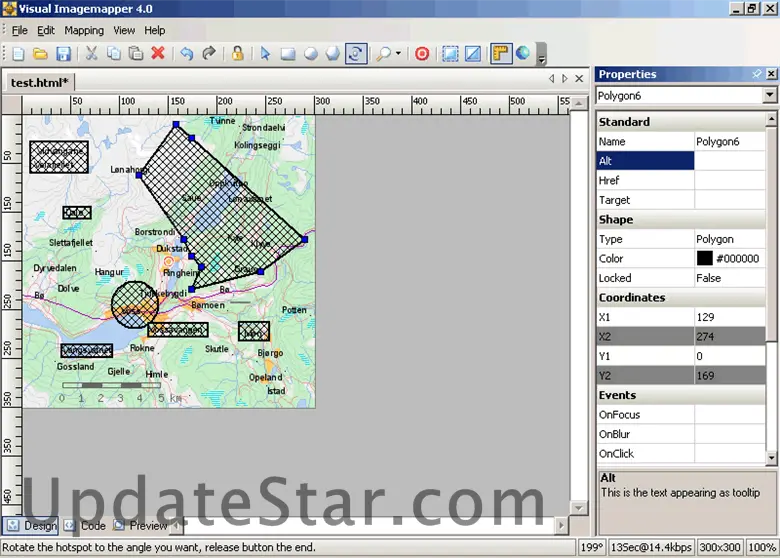
Task: Open the Mapping menu
Action: (84, 30)
